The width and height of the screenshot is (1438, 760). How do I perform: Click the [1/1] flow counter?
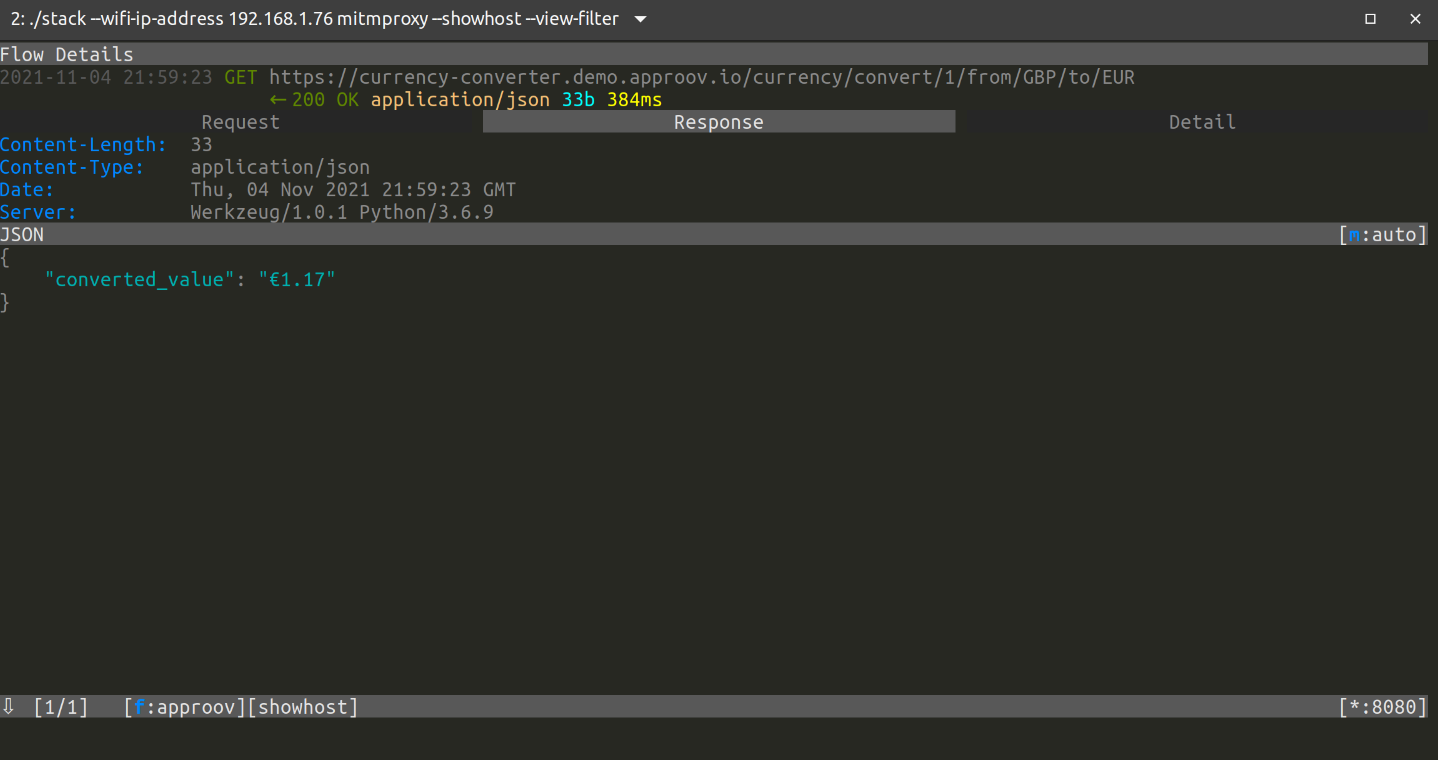[61, 707]
